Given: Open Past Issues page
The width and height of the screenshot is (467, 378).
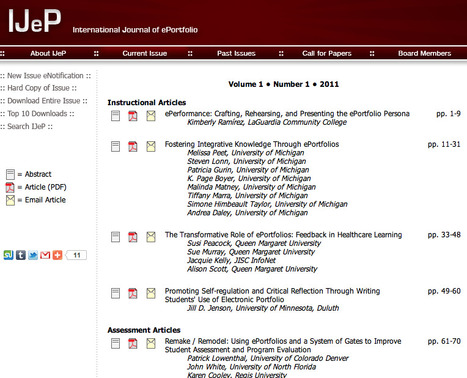Looking at the screenshot, I should (x=236, y=53).
